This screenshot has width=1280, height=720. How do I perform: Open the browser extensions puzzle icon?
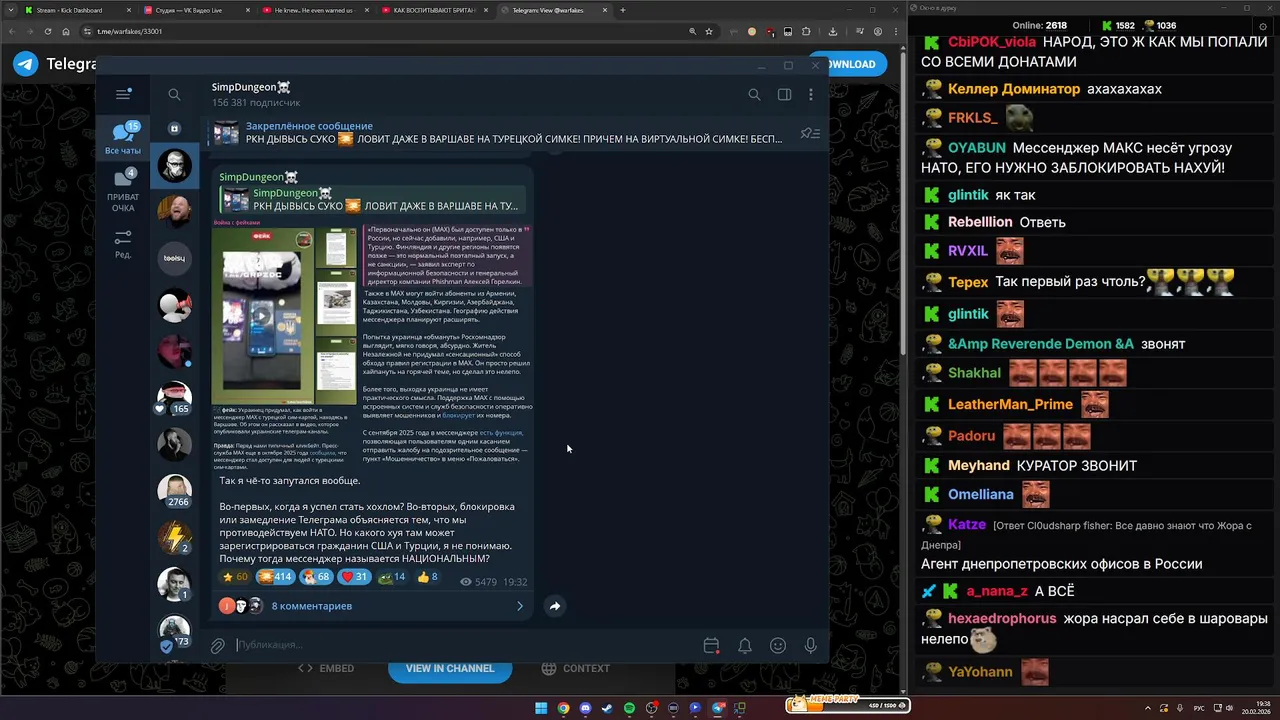tap(806, 31)
